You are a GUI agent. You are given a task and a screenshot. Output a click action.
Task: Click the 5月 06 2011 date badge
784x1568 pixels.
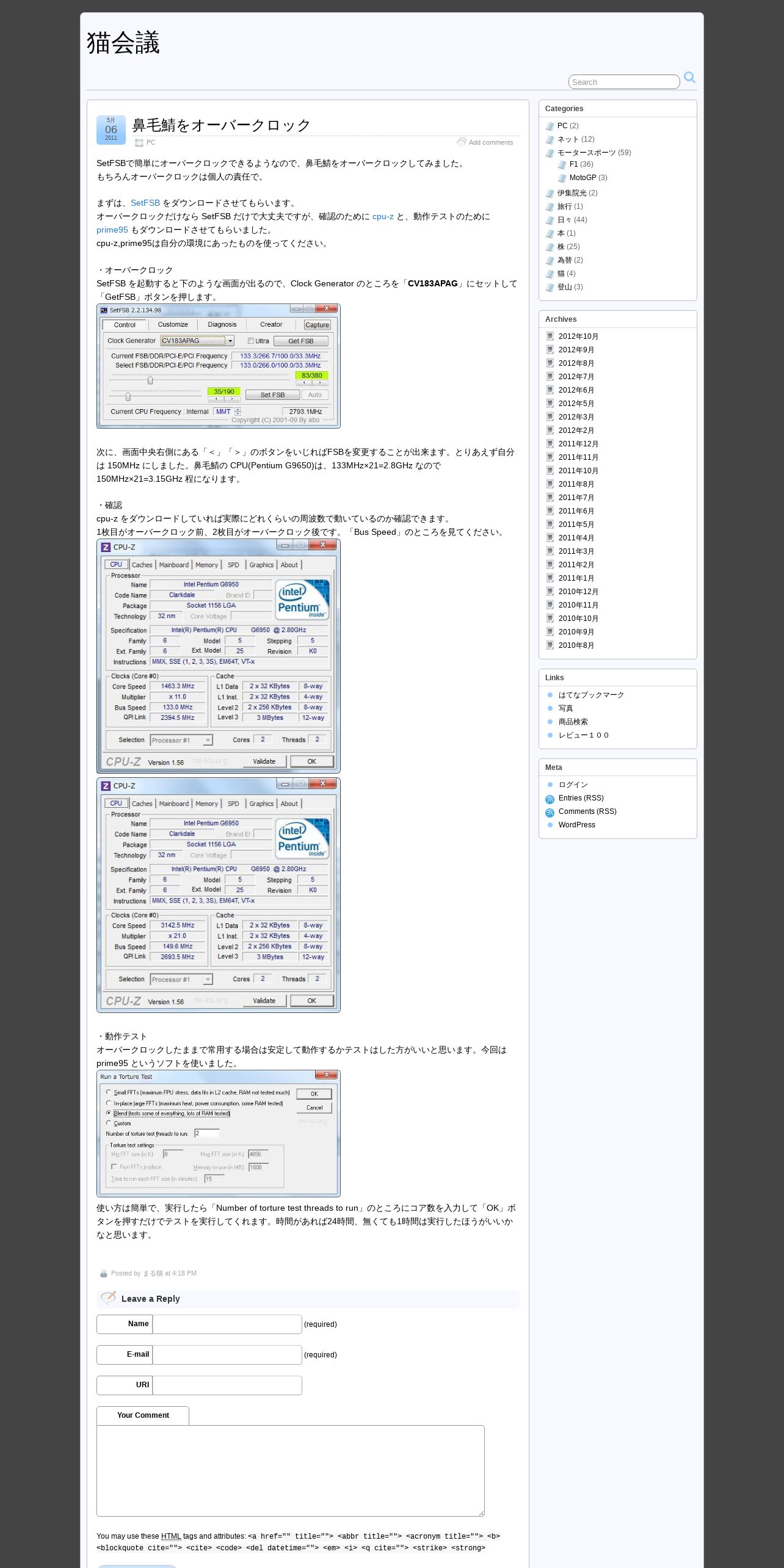pos(111,129)
